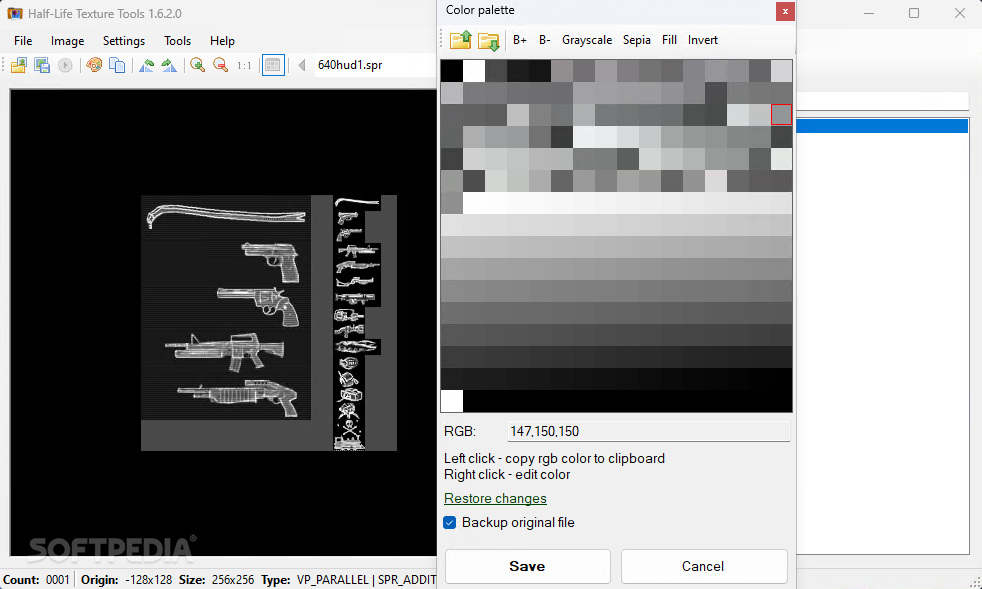Toggle Backup original file checkbox
The height and width of the screenshot is (589, 982).
tap(450, 523)
